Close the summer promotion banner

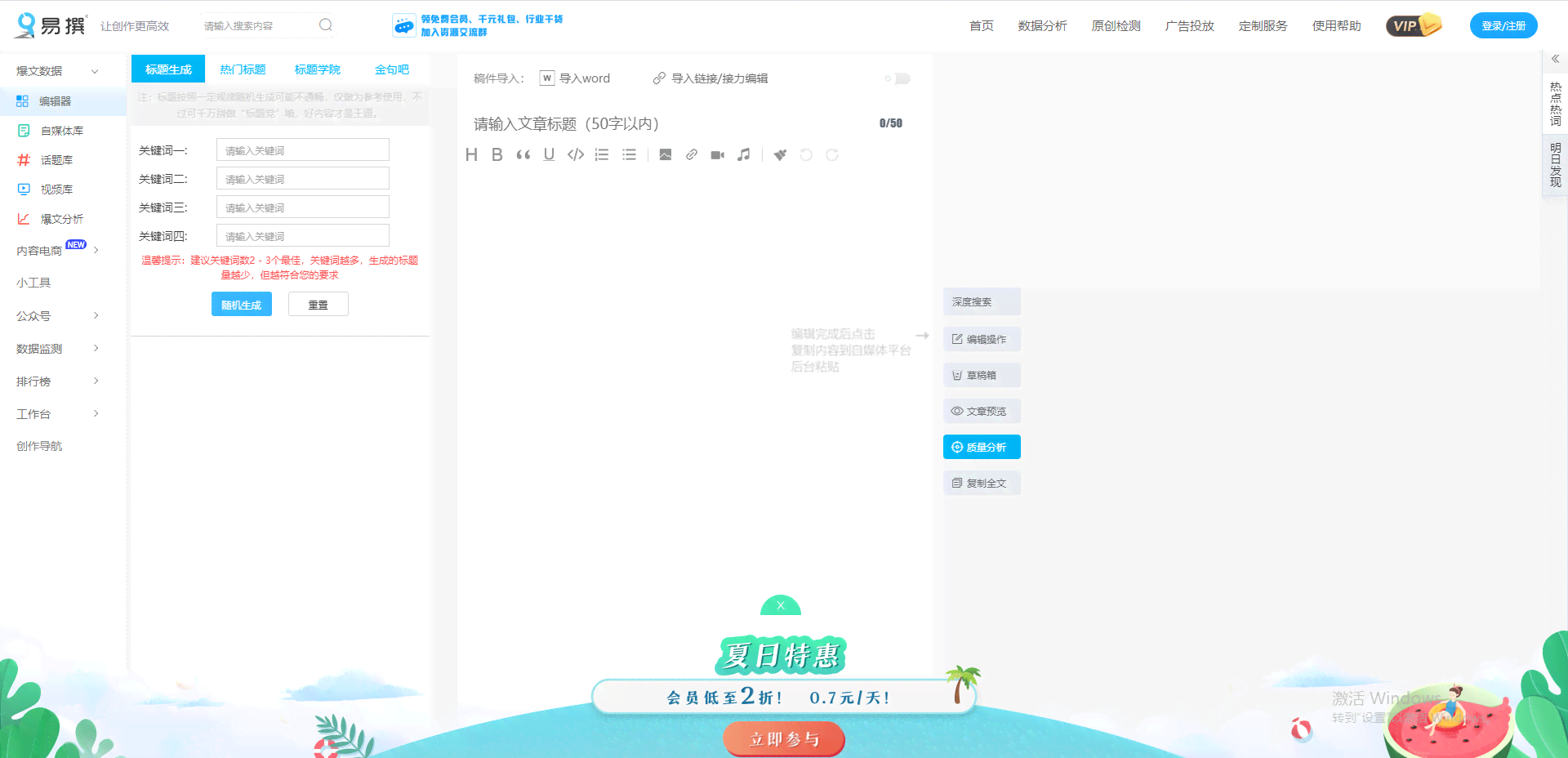coord(781,605)
